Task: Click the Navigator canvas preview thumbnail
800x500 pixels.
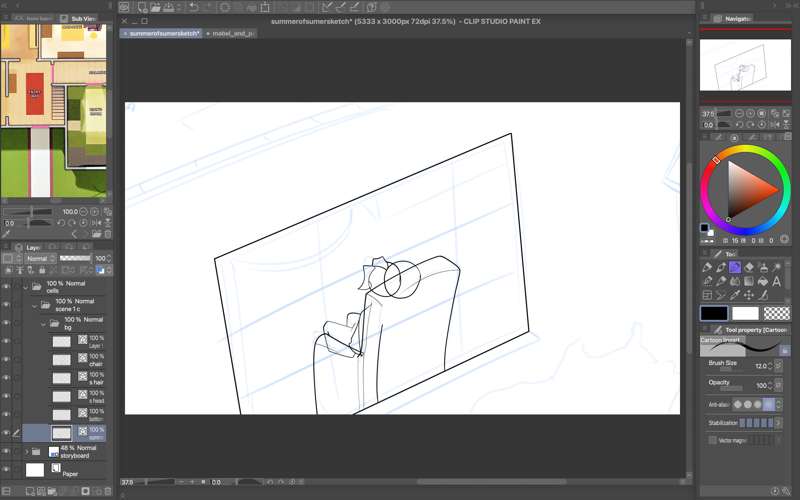Action: click(x=745, y=65)
